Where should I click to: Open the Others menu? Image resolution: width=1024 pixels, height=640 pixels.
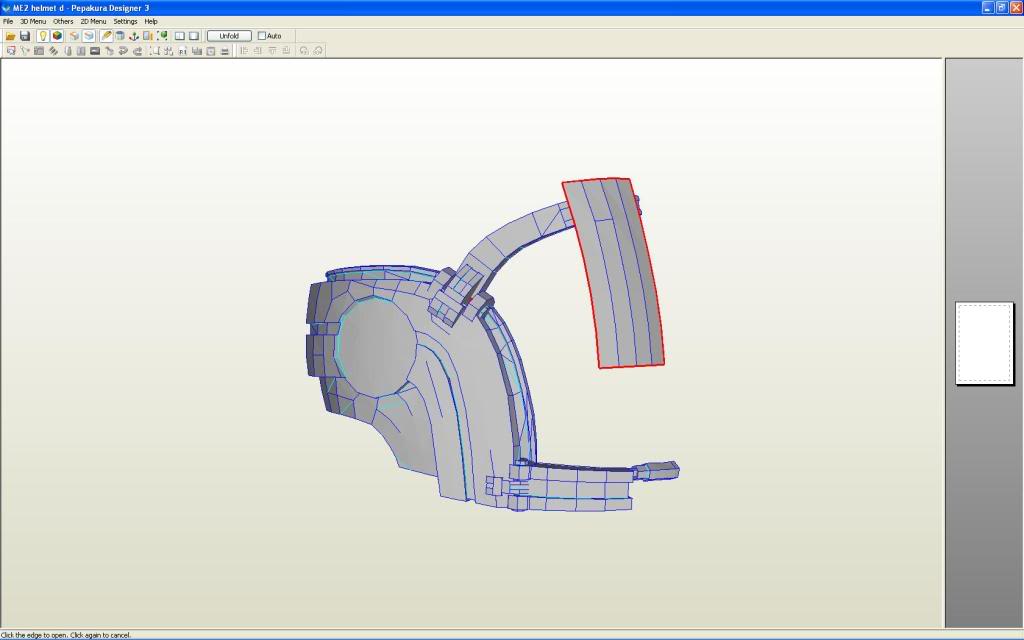point(63,22)
